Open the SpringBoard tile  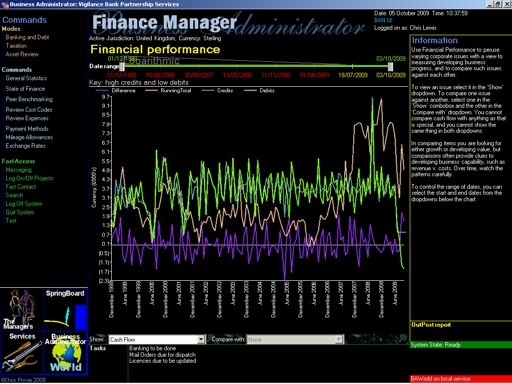tap(65, 309)
